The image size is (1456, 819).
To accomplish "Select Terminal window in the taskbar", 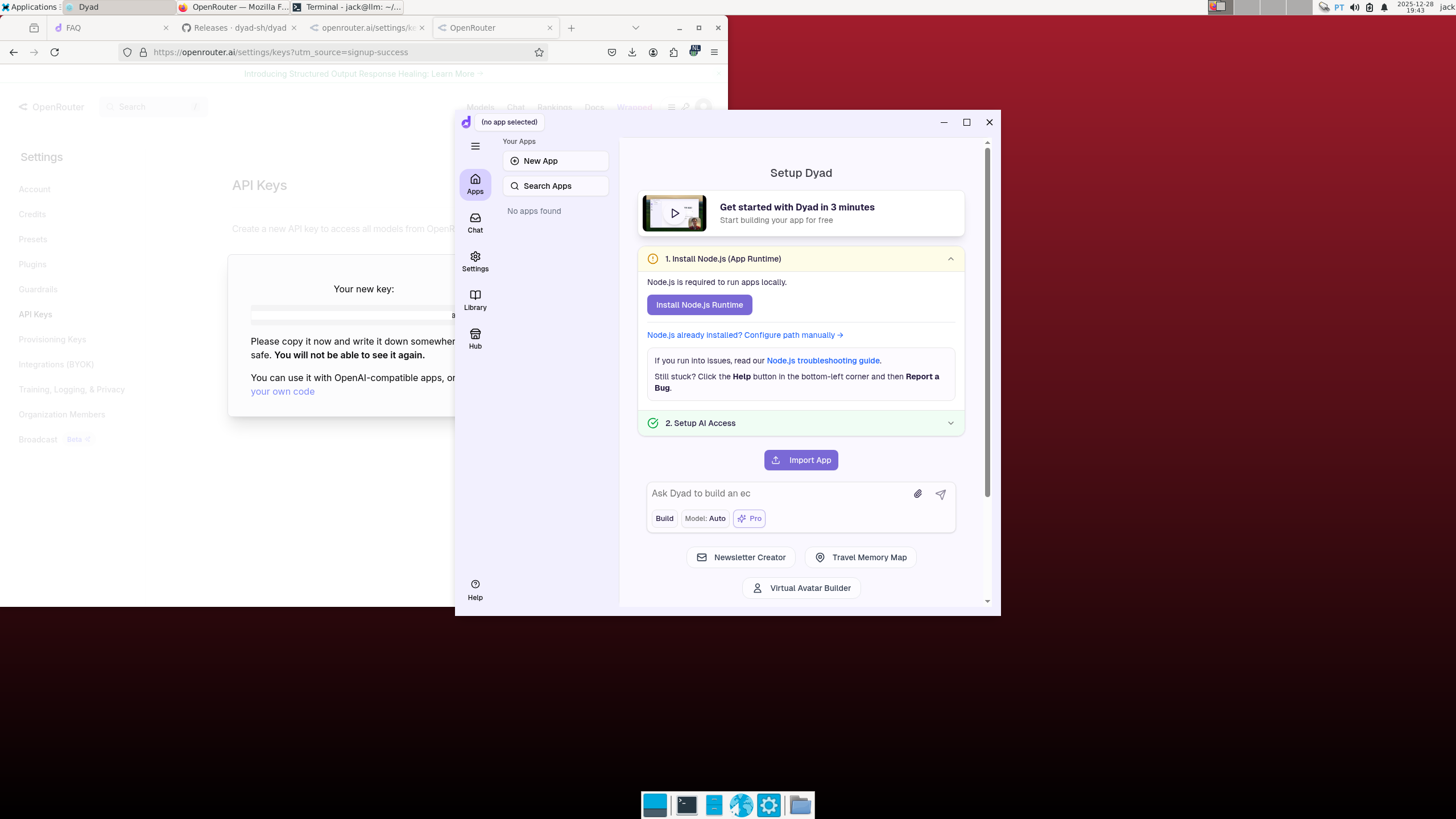I will click(347, 7).
